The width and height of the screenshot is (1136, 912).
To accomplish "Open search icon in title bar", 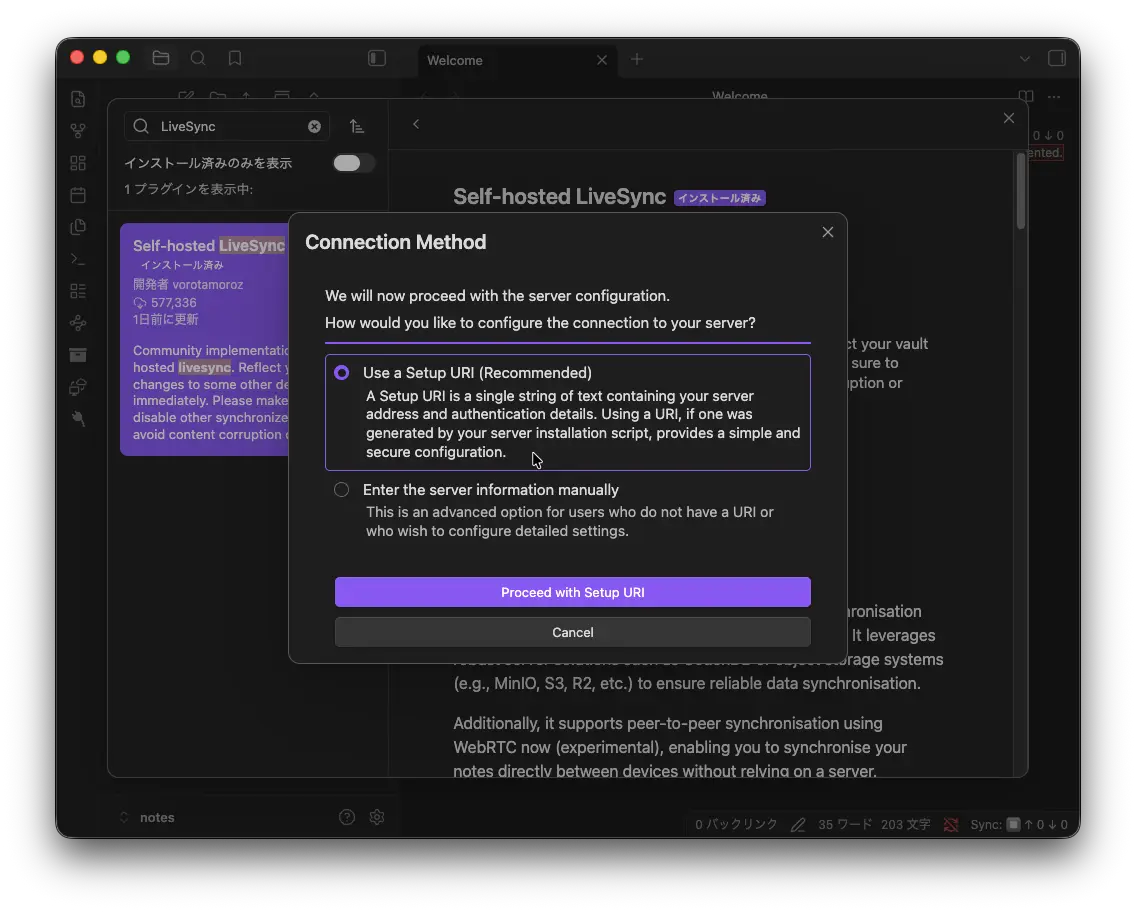I will [198, 58].
